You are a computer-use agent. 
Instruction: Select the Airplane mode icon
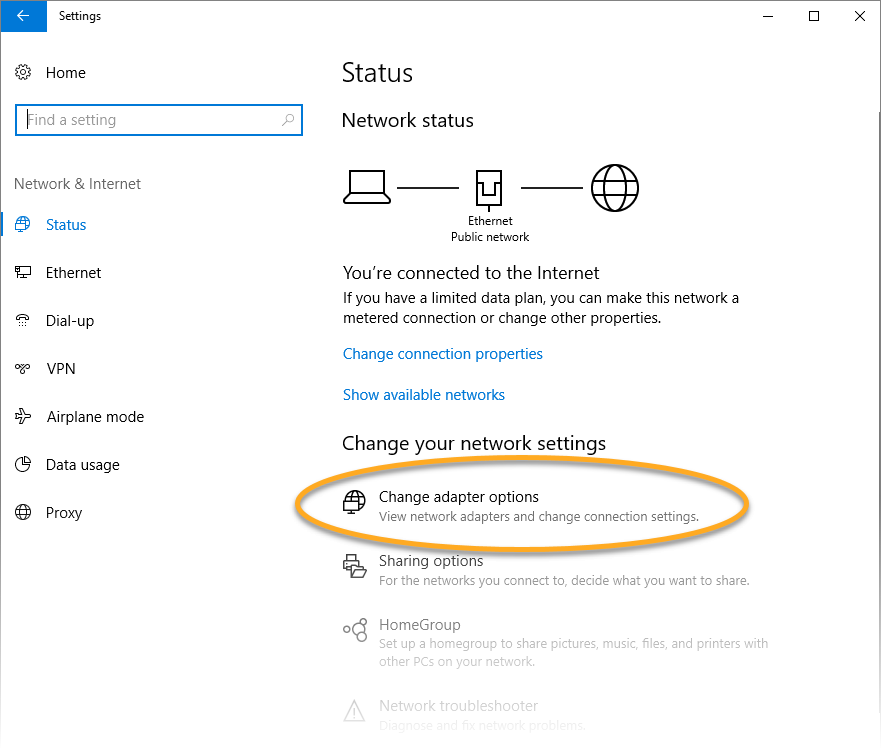pyautogui.click(x=23, y=417)
